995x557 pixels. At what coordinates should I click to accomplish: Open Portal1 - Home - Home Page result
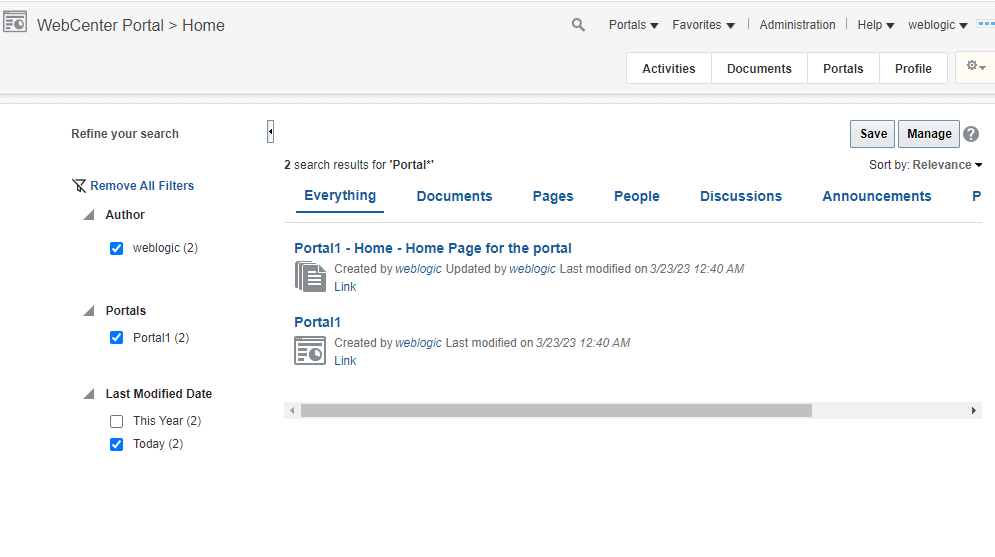[x=433, y=248]
